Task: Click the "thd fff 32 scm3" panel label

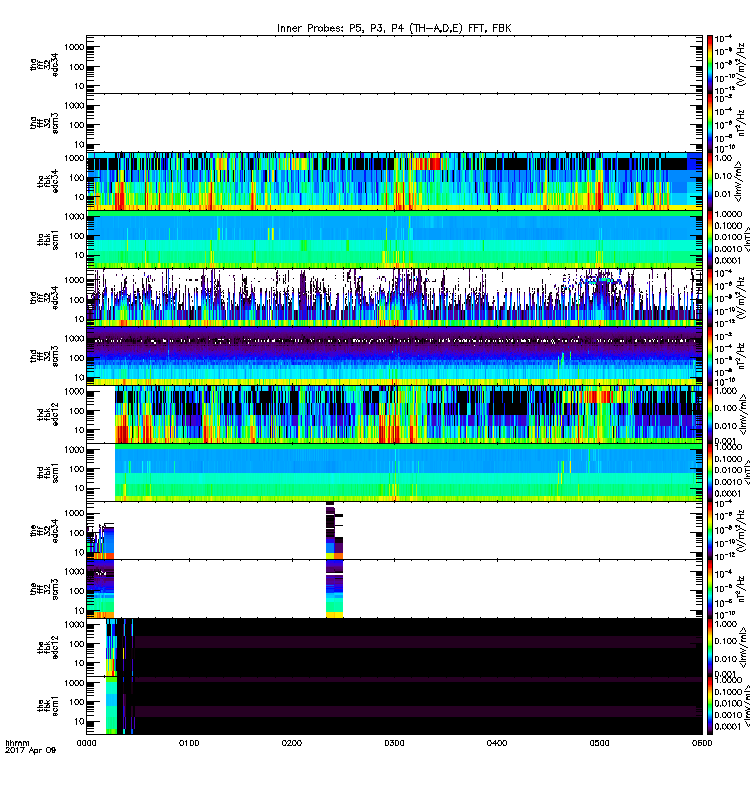Action: 44,356
